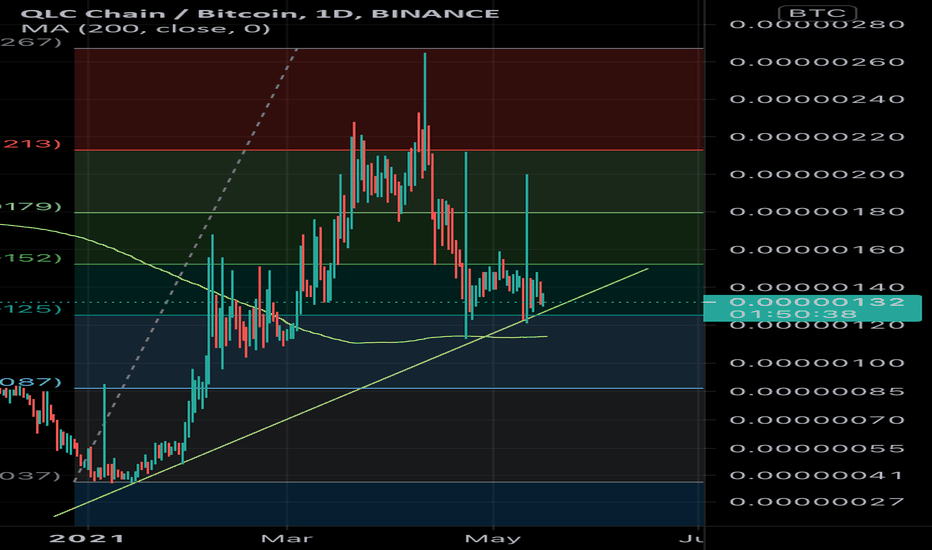Click price axis label 0.00000100
Screen dimensions: 932x550
817,363
